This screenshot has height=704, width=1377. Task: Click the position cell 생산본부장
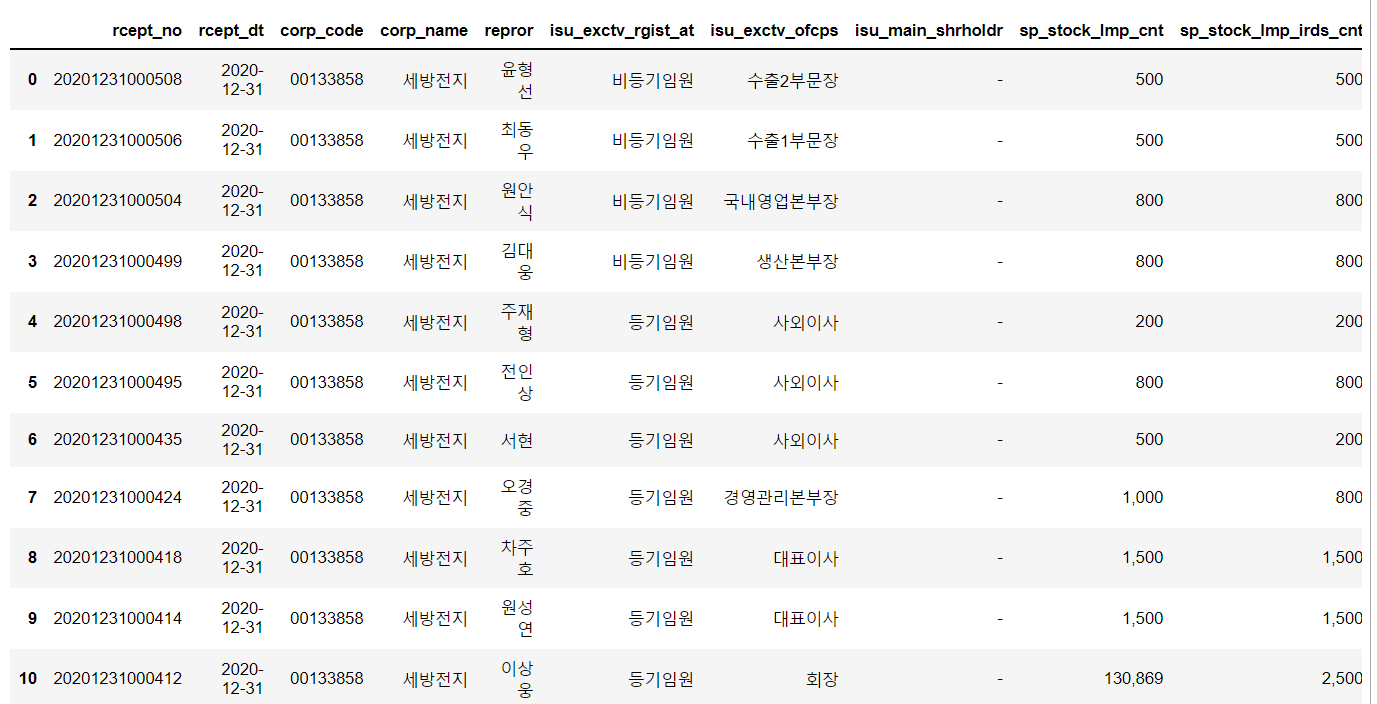(x=797, y=261)
